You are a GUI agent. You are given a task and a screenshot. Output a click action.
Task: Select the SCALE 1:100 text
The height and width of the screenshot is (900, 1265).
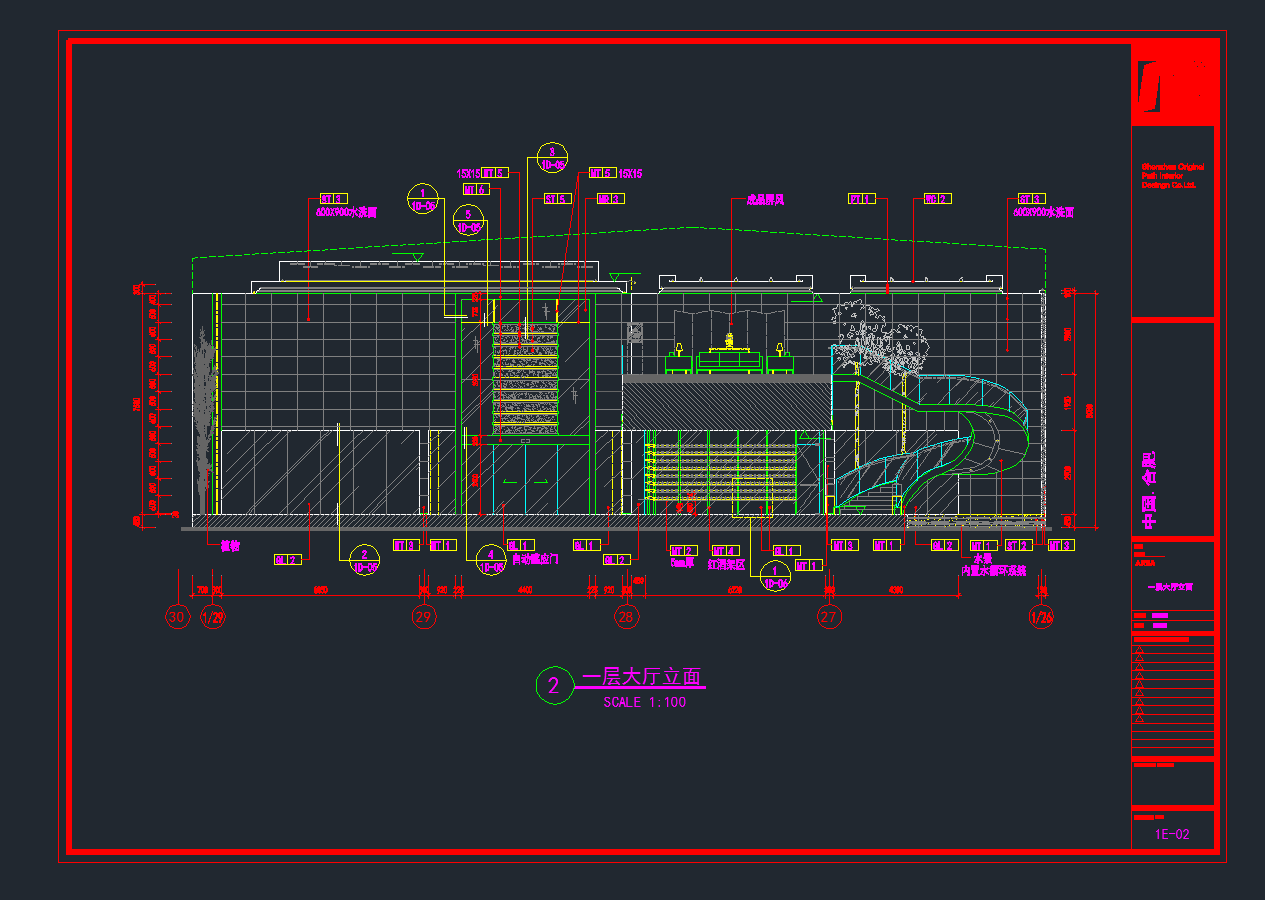645,702
